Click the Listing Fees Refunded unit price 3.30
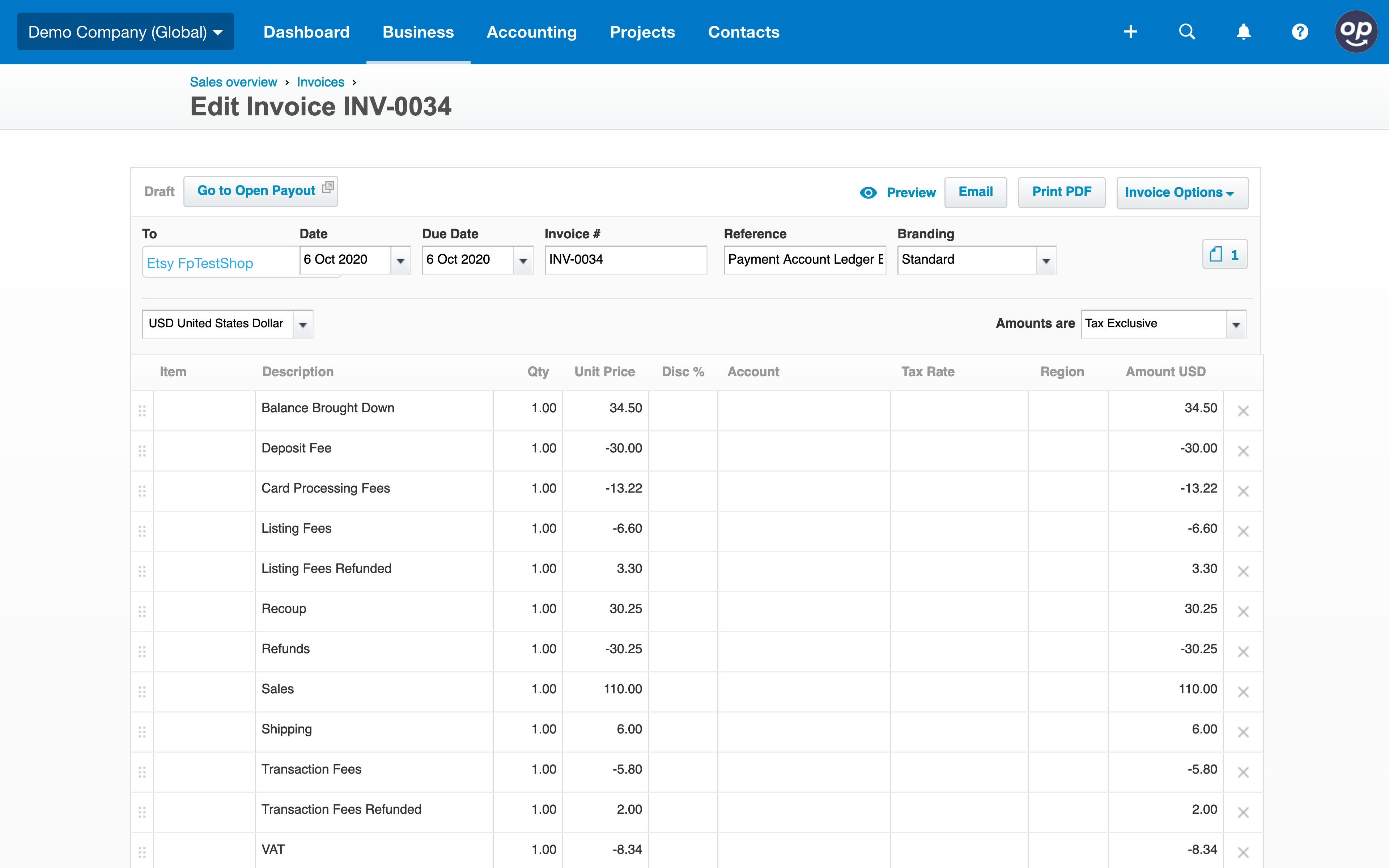The image size is (1389, 868). pos(606,572)
